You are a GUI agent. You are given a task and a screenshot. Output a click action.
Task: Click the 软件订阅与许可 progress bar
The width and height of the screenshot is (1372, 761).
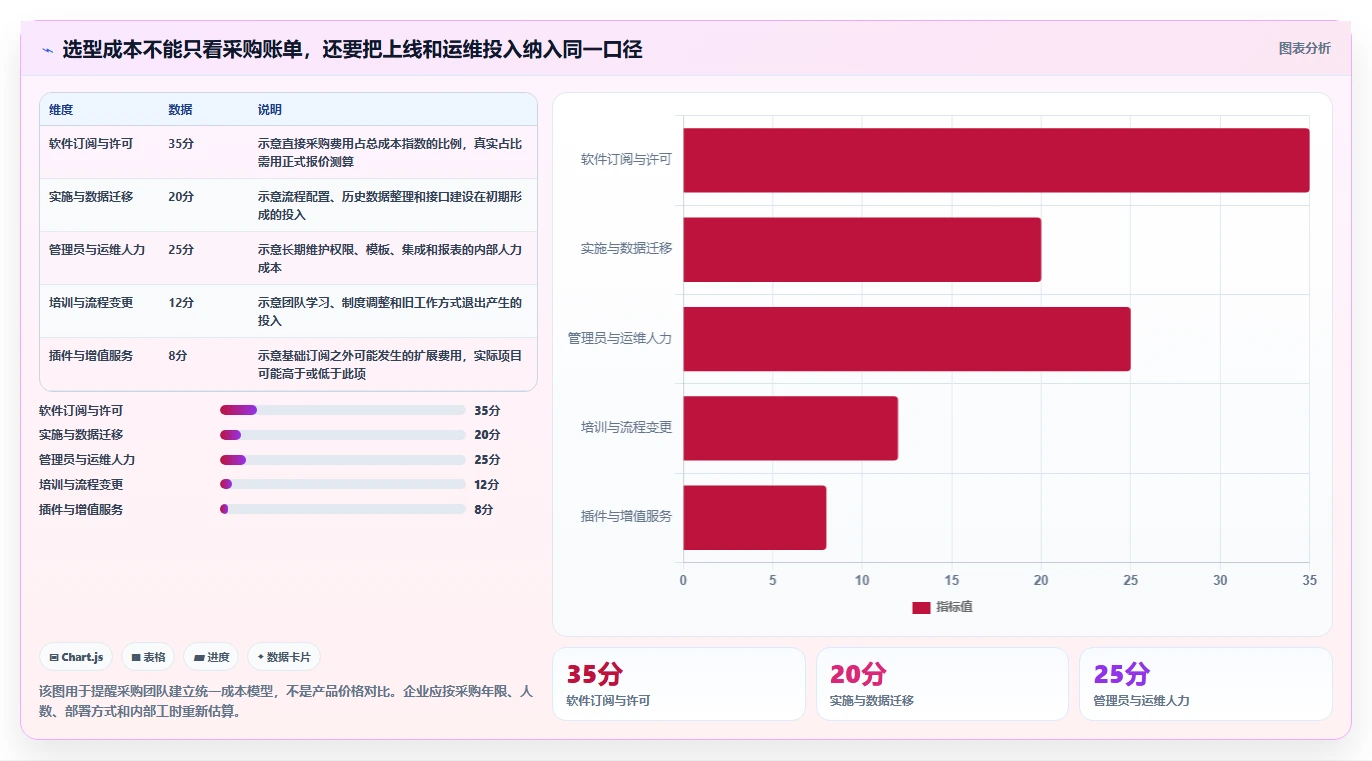coord(342,410)
